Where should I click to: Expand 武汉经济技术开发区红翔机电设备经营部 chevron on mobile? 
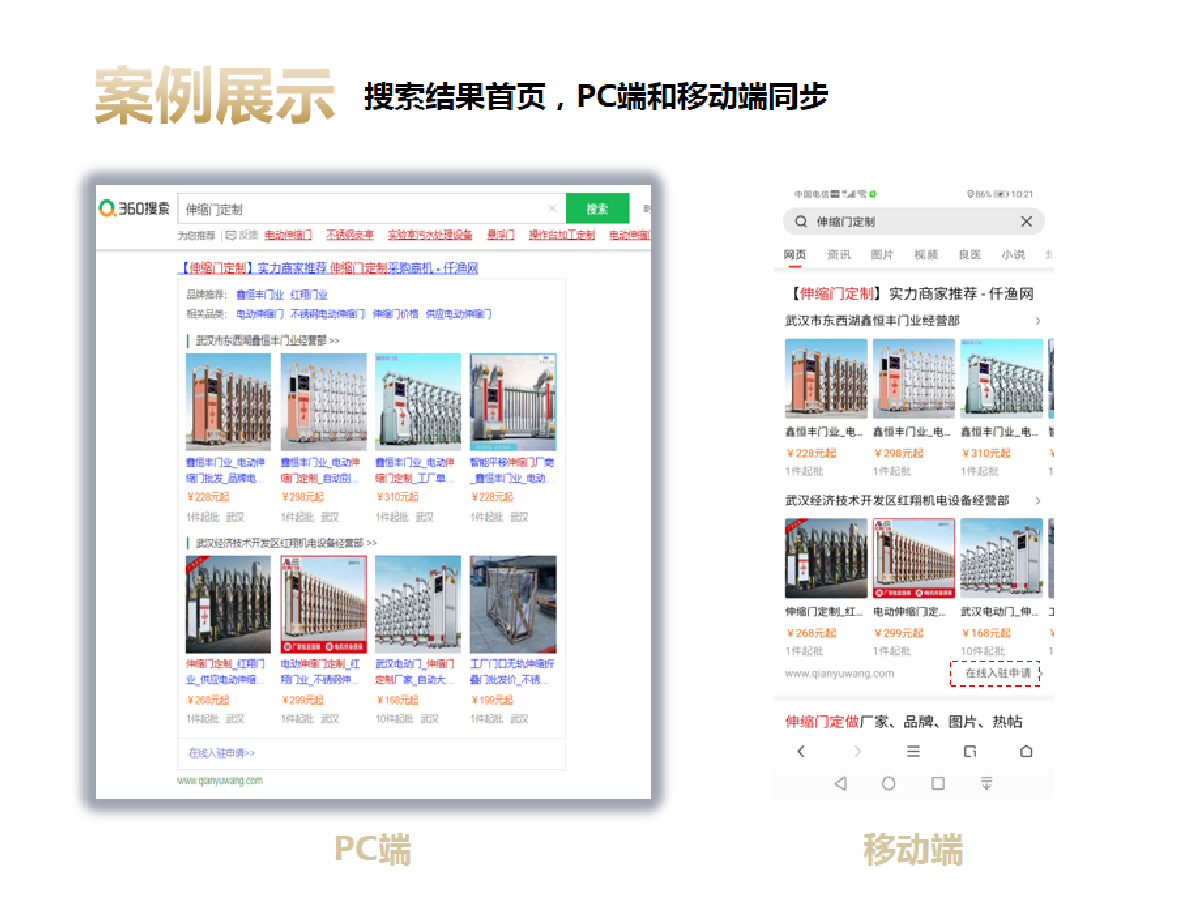point(1037,500)
